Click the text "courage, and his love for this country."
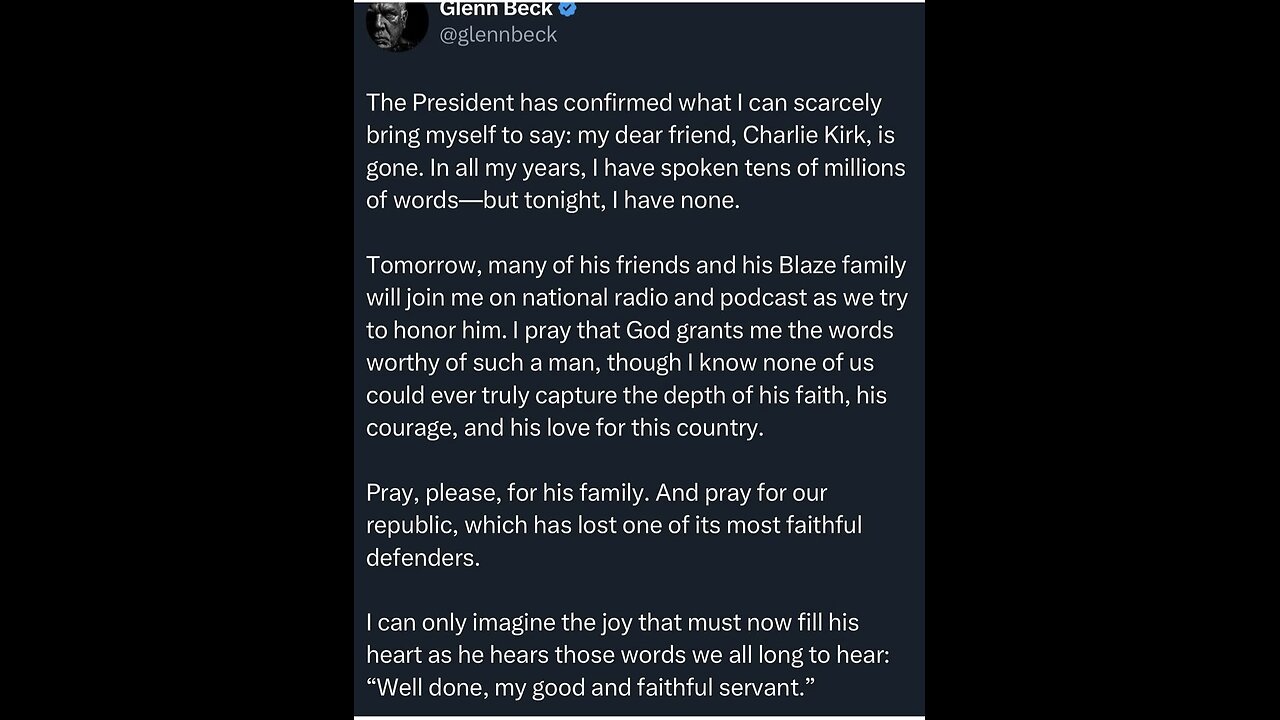 565,428
